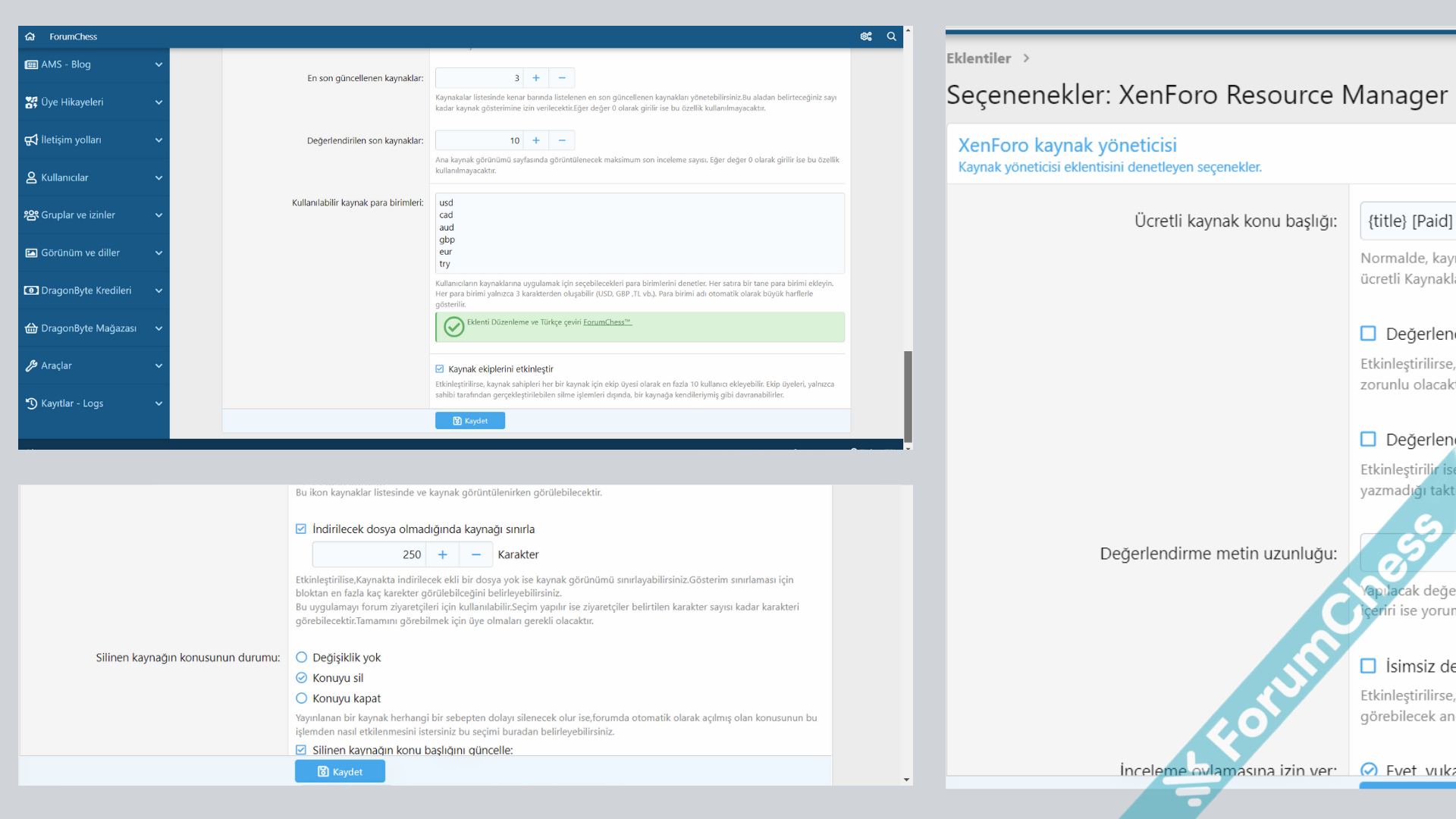Viewport: 1456px width, 819px height.
Task: Toggle Kaynak ekiplerini etkinleştir checkbox
Action: coord(440,369)
